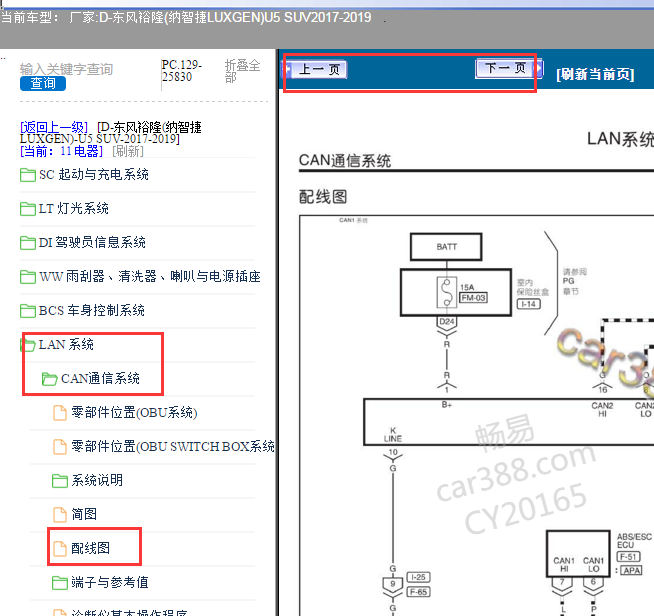Image resolution: width=654 pixels, height=616 pixels.
Task: Click the APA label near ABS/ESC ECU
Action: coord(632,571)
